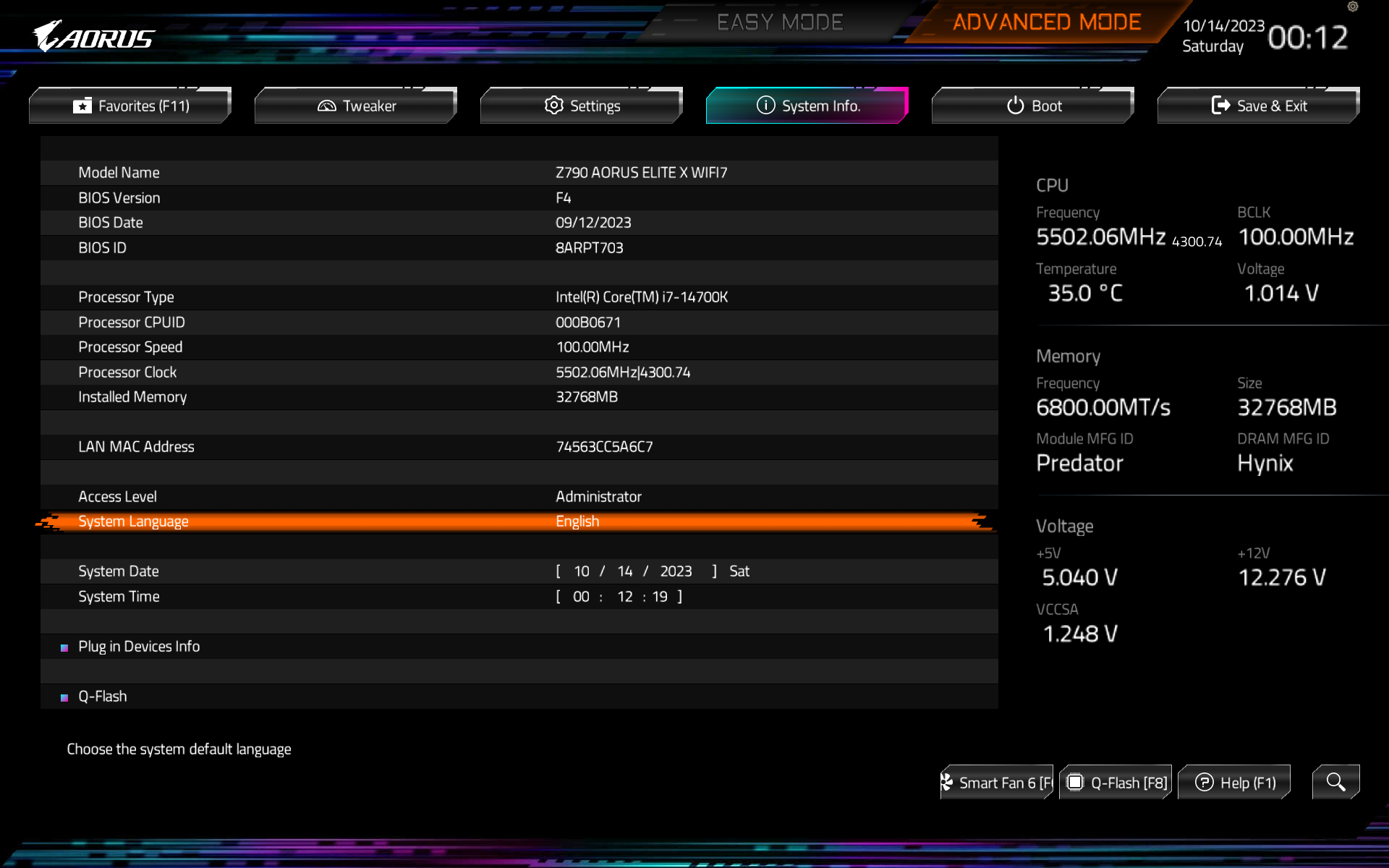Click the seconds field 19 in System Time
Viewport: 1389px width, 868px height.
660,597
